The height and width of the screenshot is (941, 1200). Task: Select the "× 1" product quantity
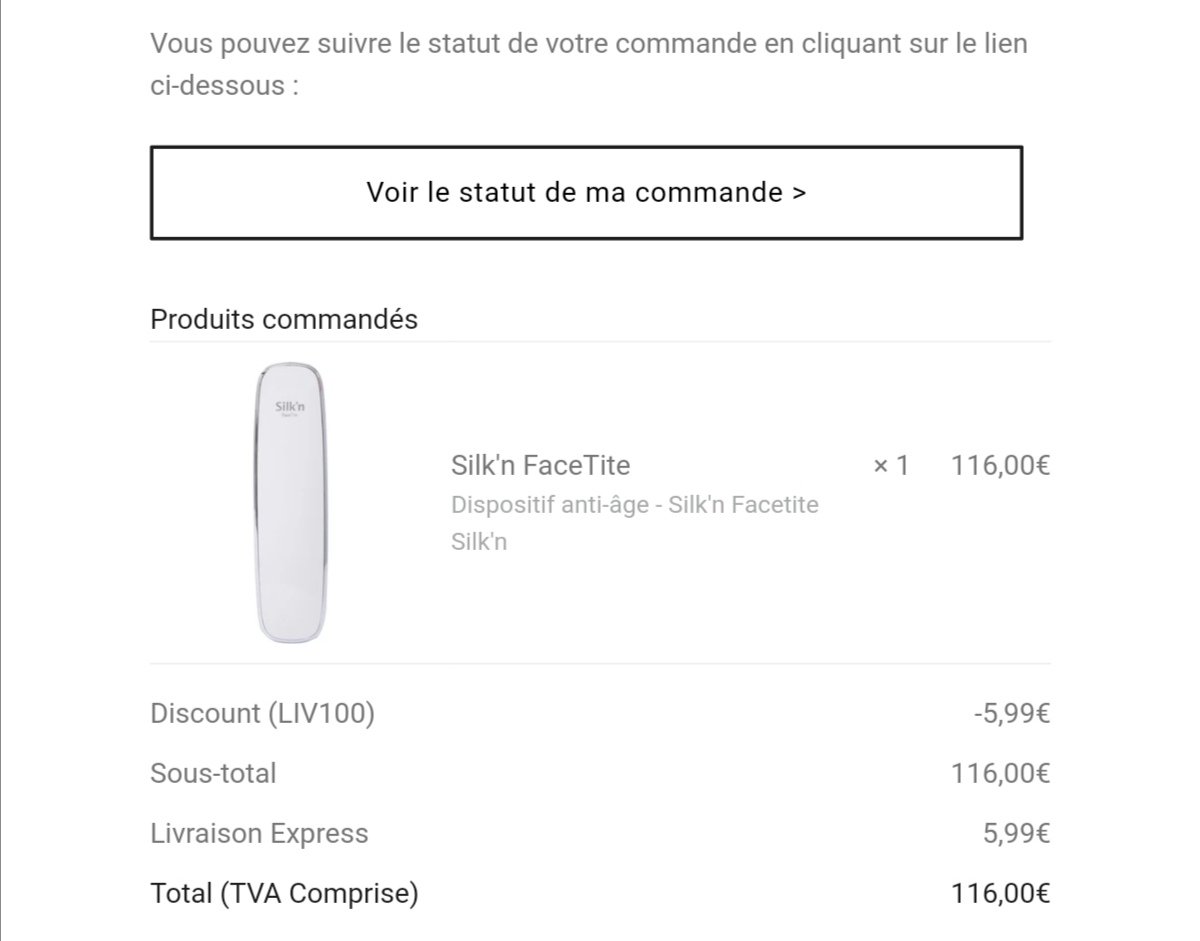click(x=891, y=466)
